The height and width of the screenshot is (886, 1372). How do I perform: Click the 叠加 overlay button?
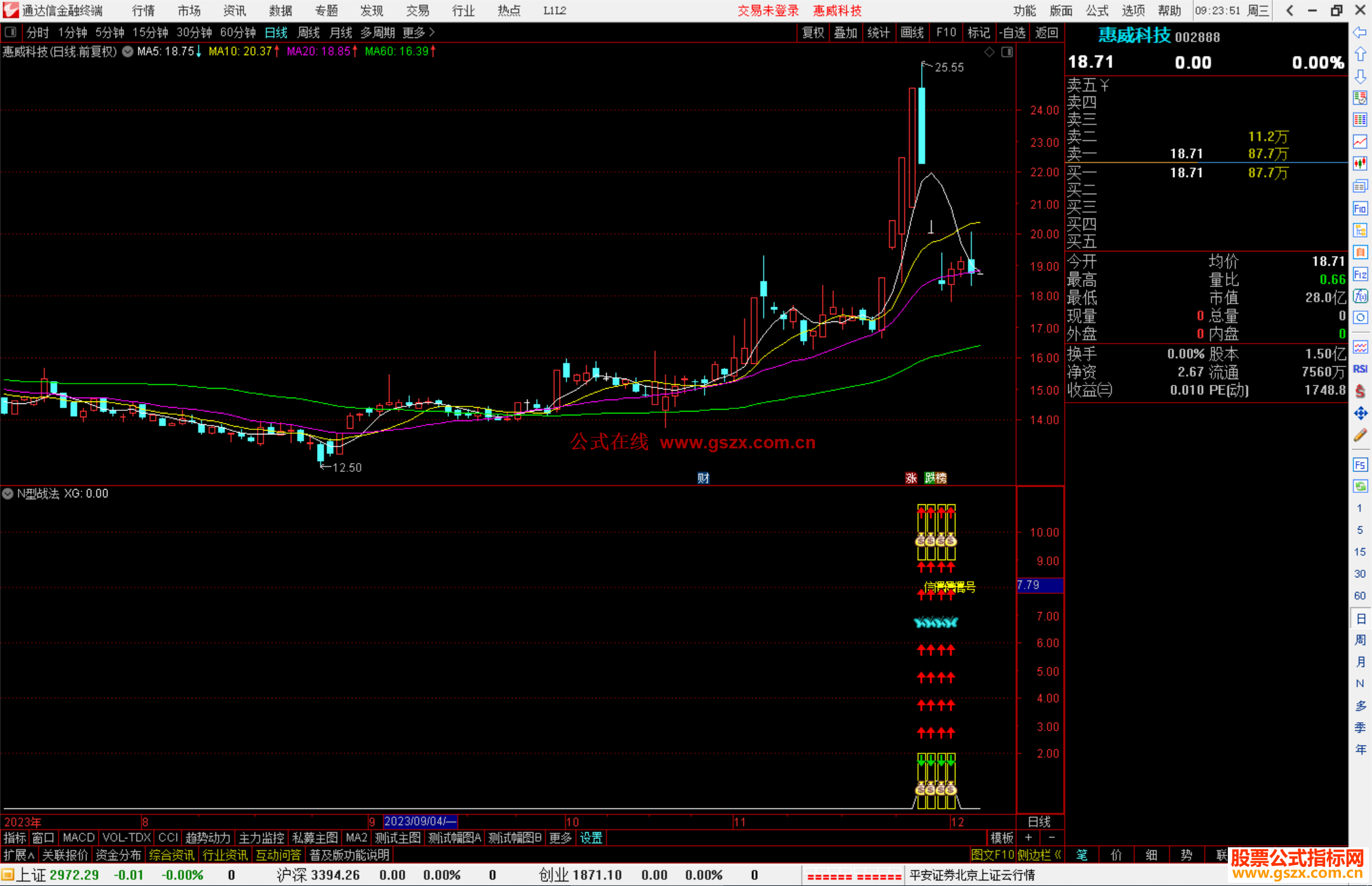coord(845,32)
